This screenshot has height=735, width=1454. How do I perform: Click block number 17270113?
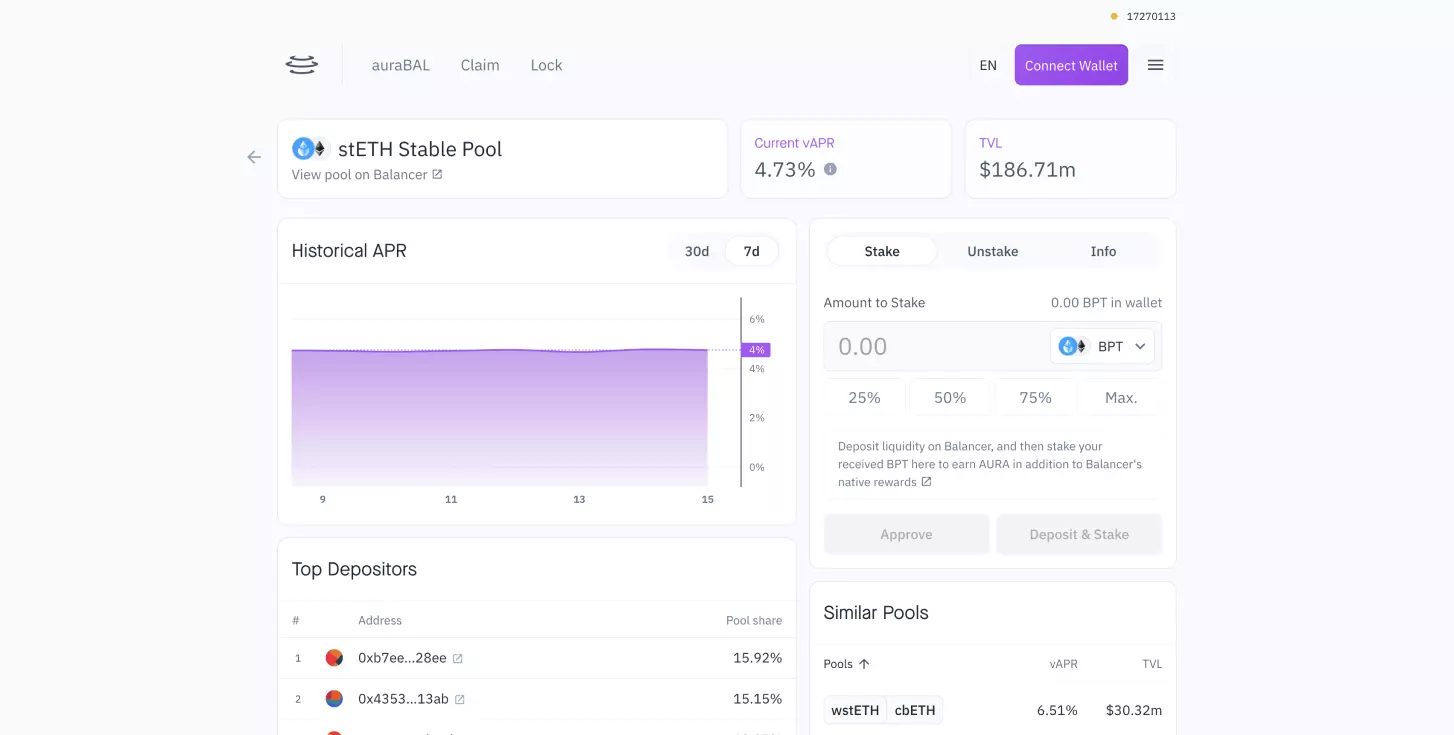(1151, 16)
